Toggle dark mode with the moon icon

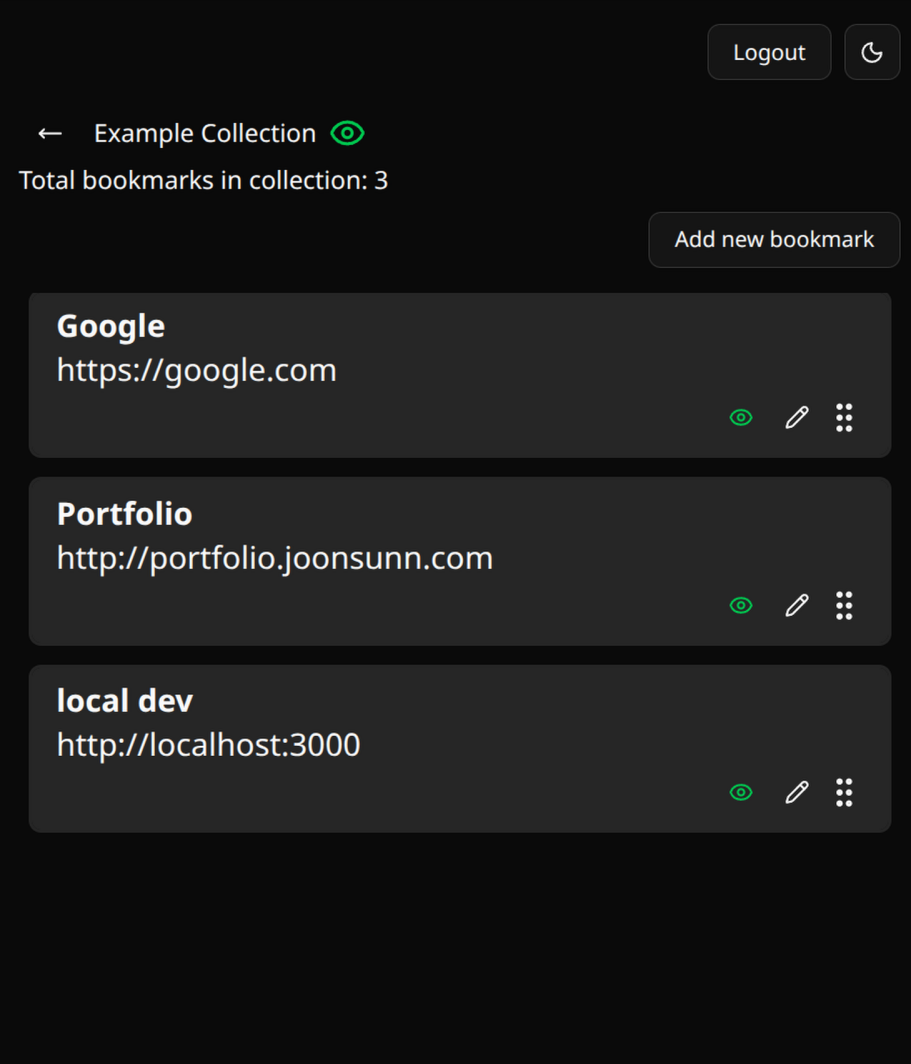click(871, 52)
